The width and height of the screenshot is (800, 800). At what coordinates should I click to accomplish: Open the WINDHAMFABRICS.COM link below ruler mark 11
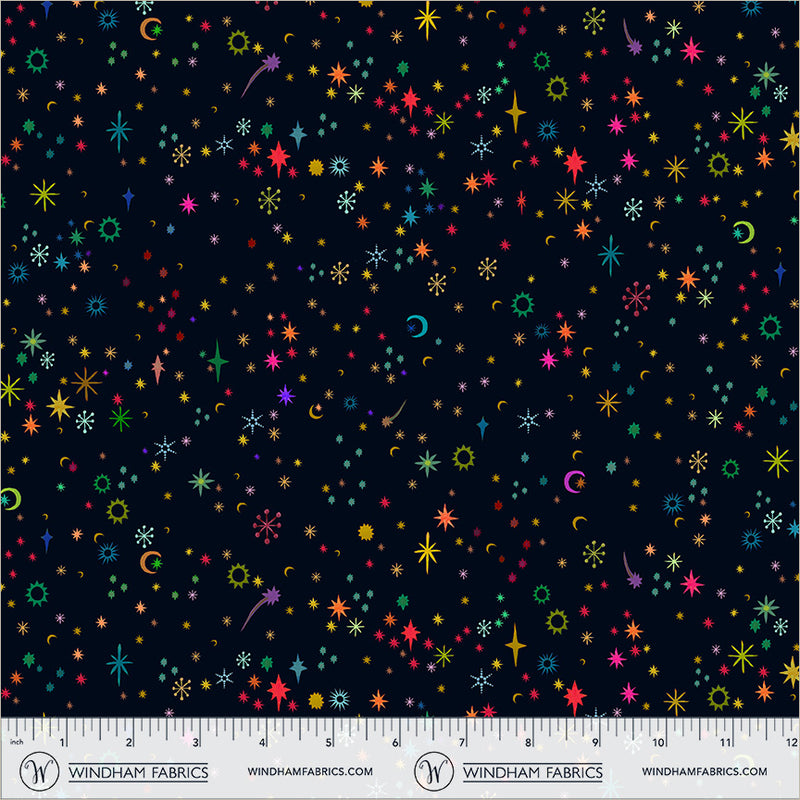(705, 771)
